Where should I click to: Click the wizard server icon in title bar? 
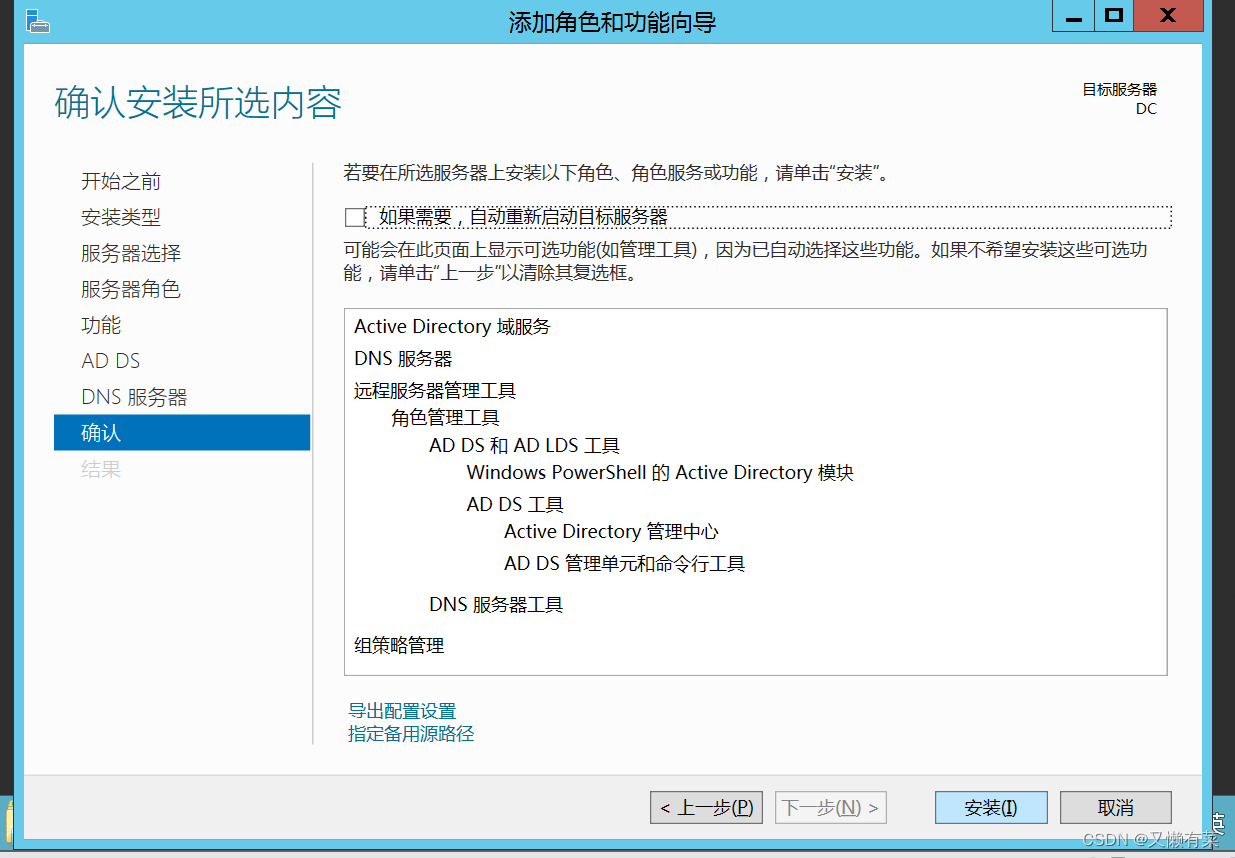[37, 20]
